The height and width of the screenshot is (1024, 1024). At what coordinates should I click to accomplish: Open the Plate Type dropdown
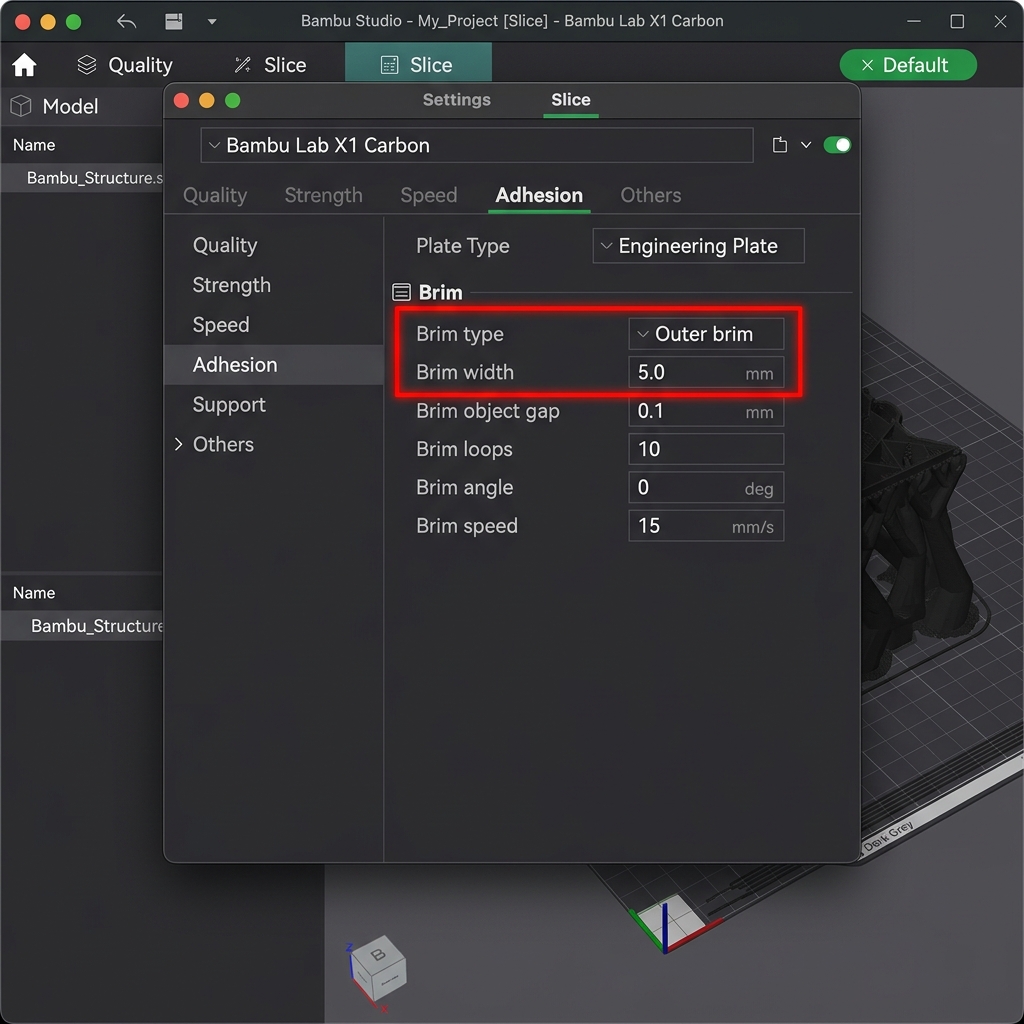click(698, 246)
